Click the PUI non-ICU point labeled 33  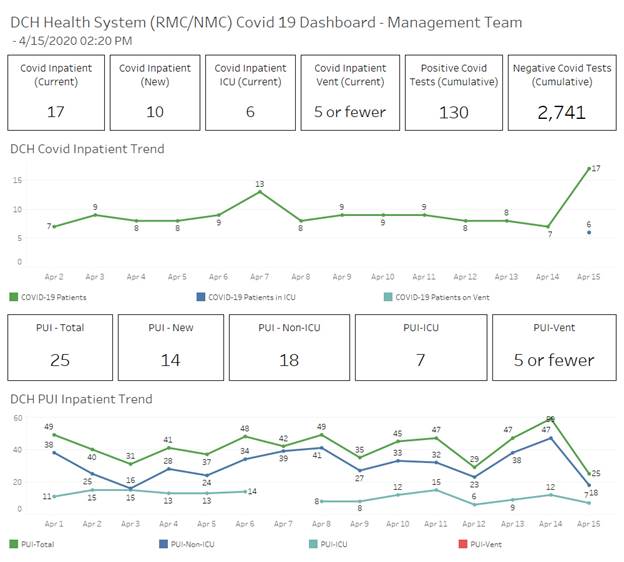[398, 461]
